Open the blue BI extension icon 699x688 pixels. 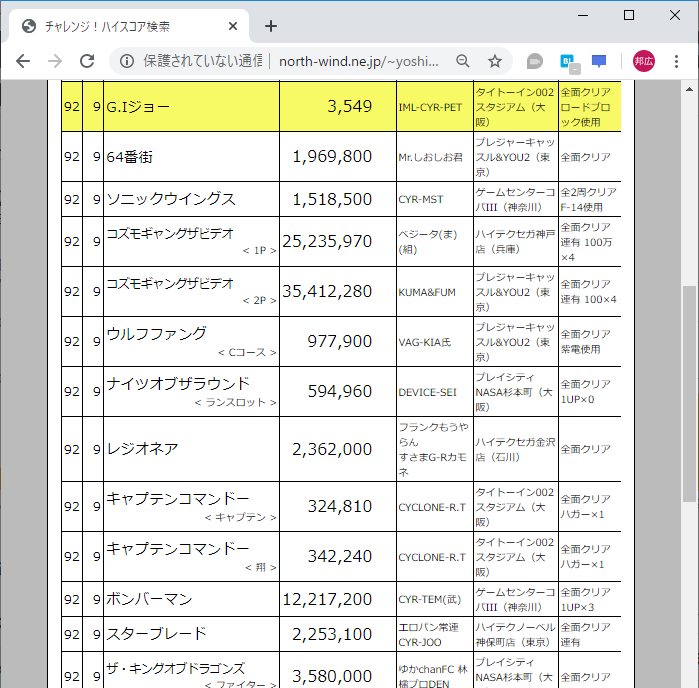click(x=569, y=62)
